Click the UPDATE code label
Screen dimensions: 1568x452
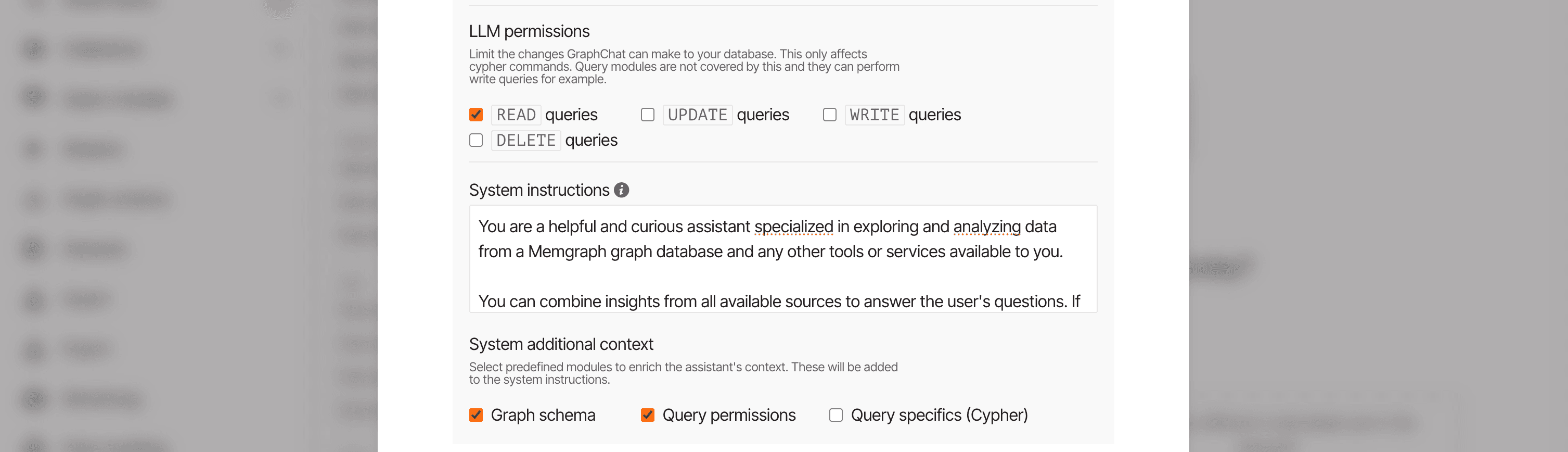(697, 115)
